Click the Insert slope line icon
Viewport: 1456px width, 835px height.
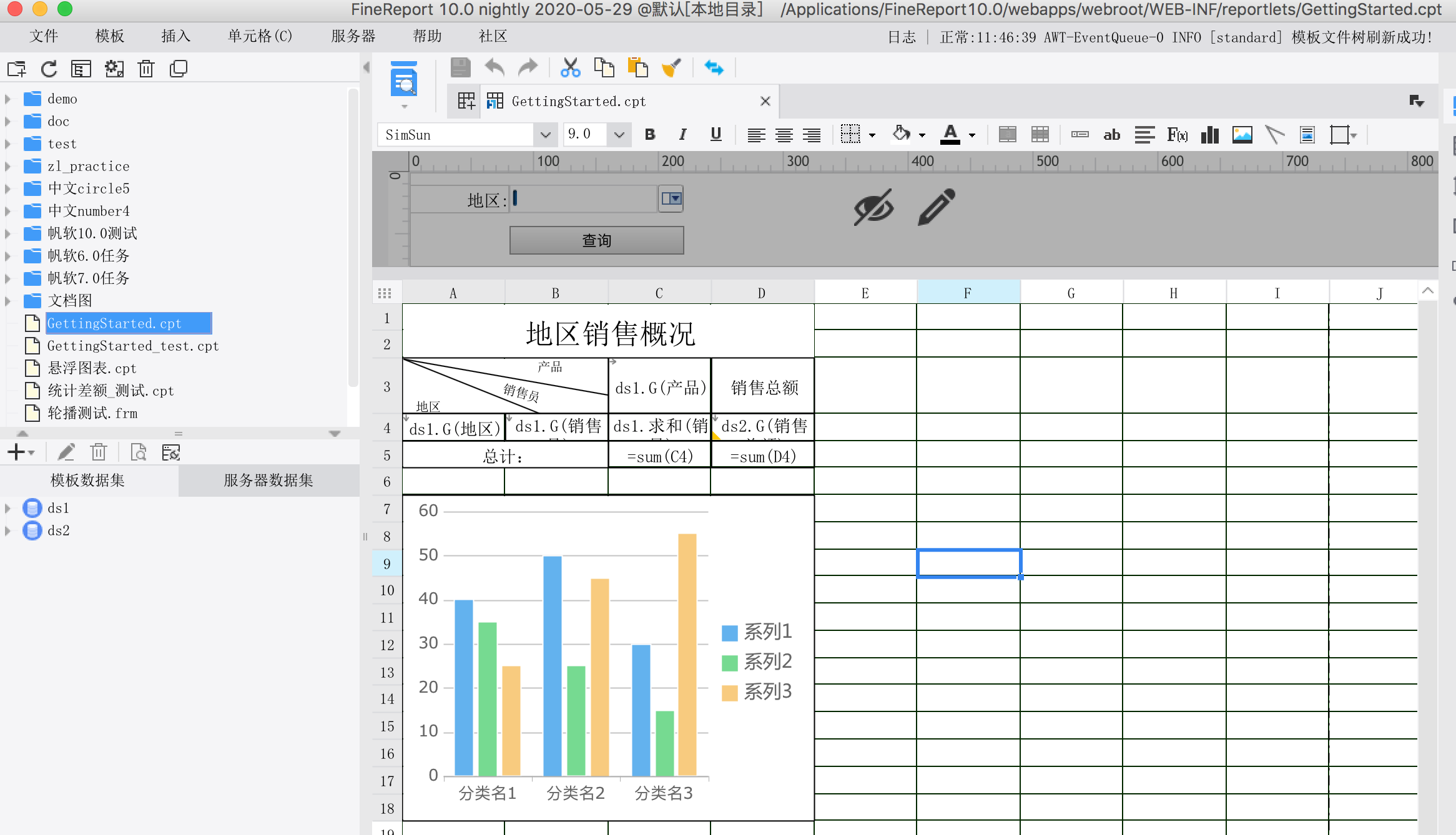click(1274, 134)
